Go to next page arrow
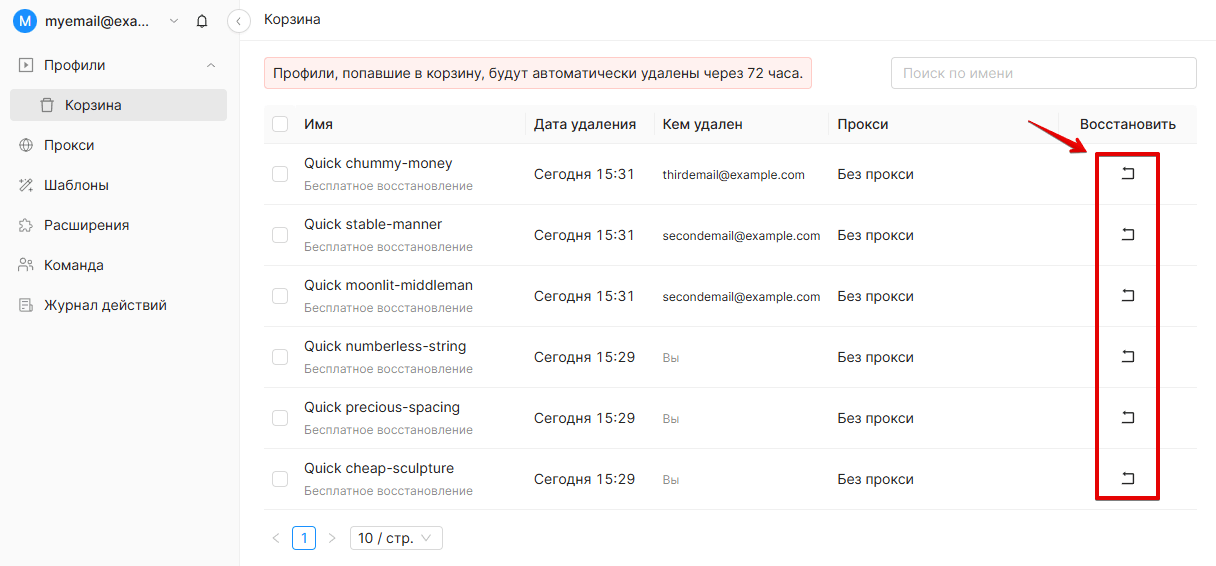The height and width of the screenshot is (566, 1216). tap(332, 538)
